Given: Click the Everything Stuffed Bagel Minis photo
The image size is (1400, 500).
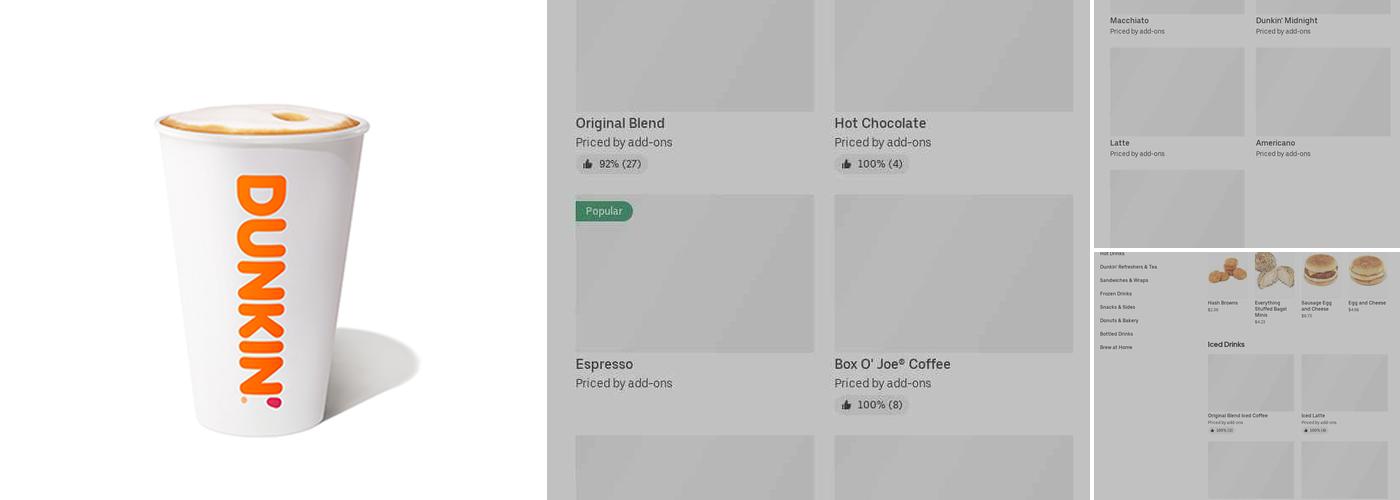Looking at the screenshot, I should pos(1274,270).
